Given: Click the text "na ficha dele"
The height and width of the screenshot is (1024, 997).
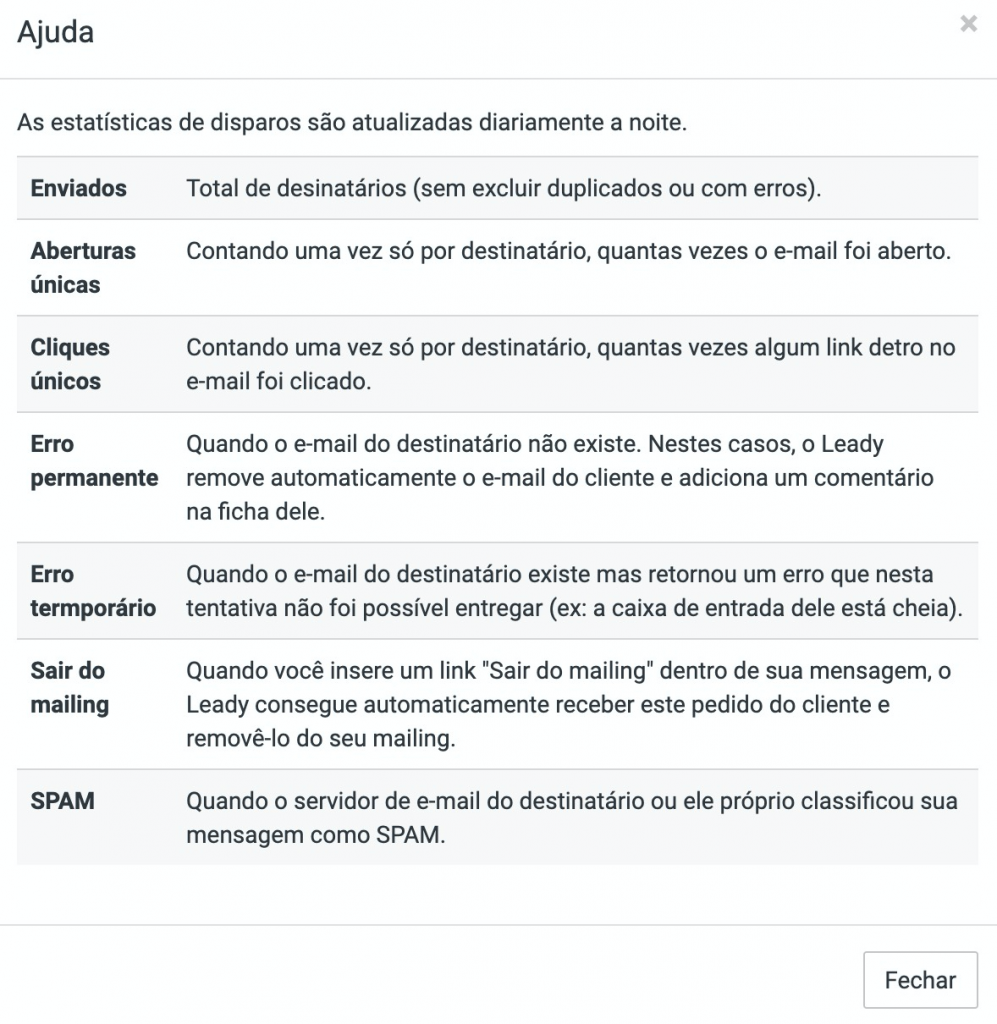Looking at the screenshot, I should coord(255,511).
